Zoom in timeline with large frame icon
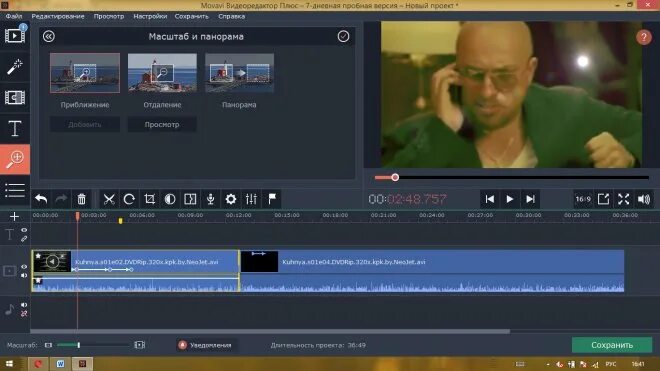This screenshot has height=371, width=660. 140,345
